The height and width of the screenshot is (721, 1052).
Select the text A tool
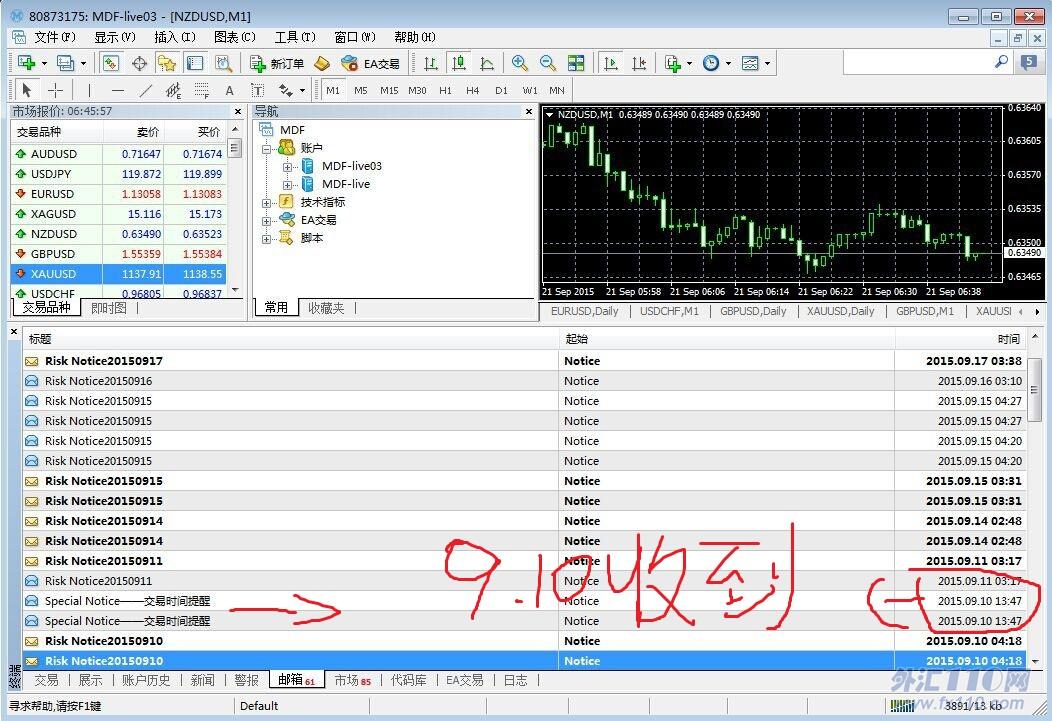click(229, 90)
